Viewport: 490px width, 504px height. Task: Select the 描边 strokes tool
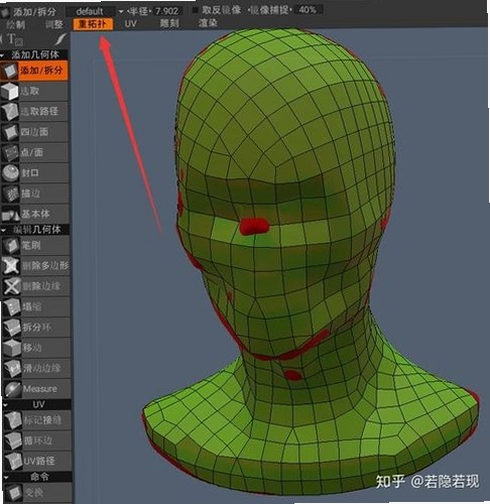coord(35,193)
